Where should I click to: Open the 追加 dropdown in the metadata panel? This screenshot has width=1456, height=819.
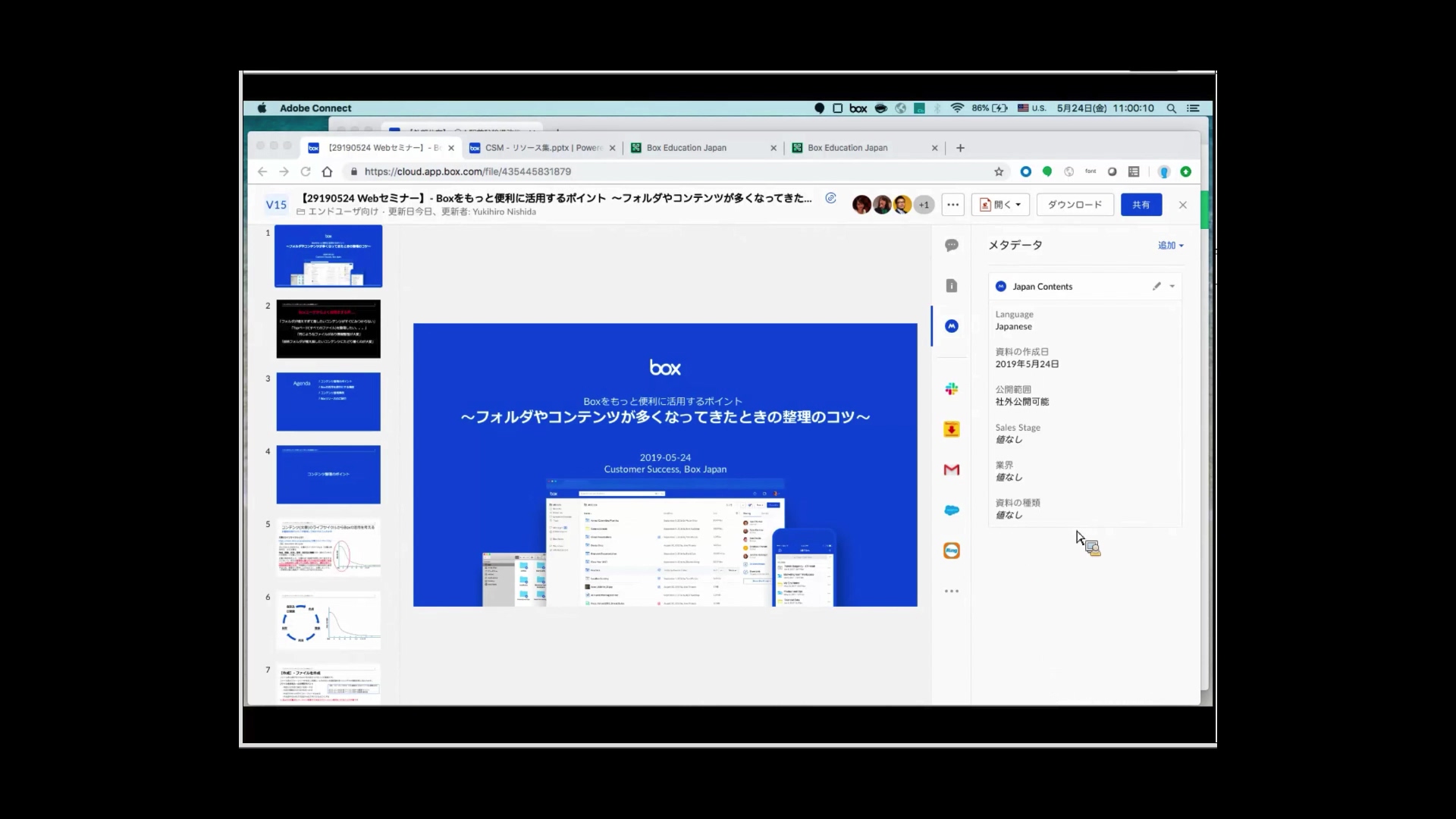(x=1170, y=245)
